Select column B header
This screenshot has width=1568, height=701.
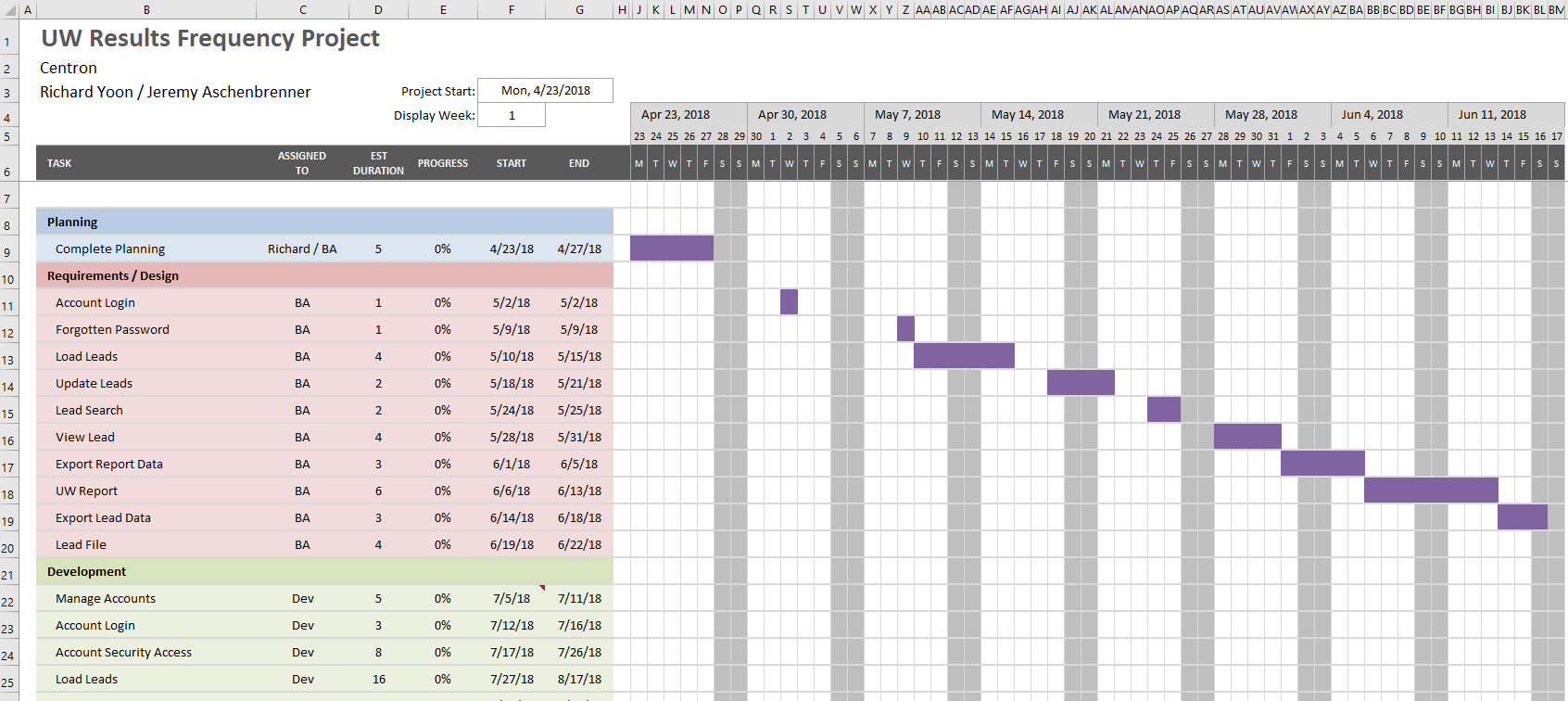click(x=146, y=9)
